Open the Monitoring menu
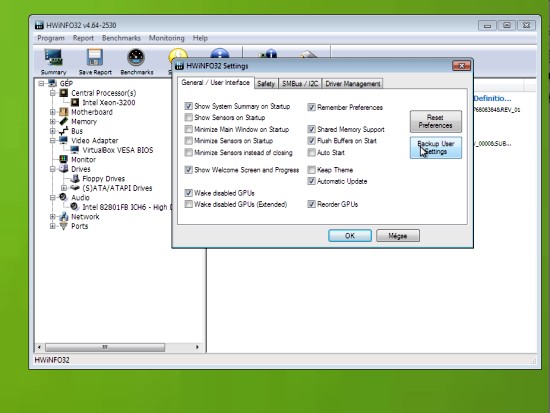Screen dimensions: 550x413 (x=167, y=38)
